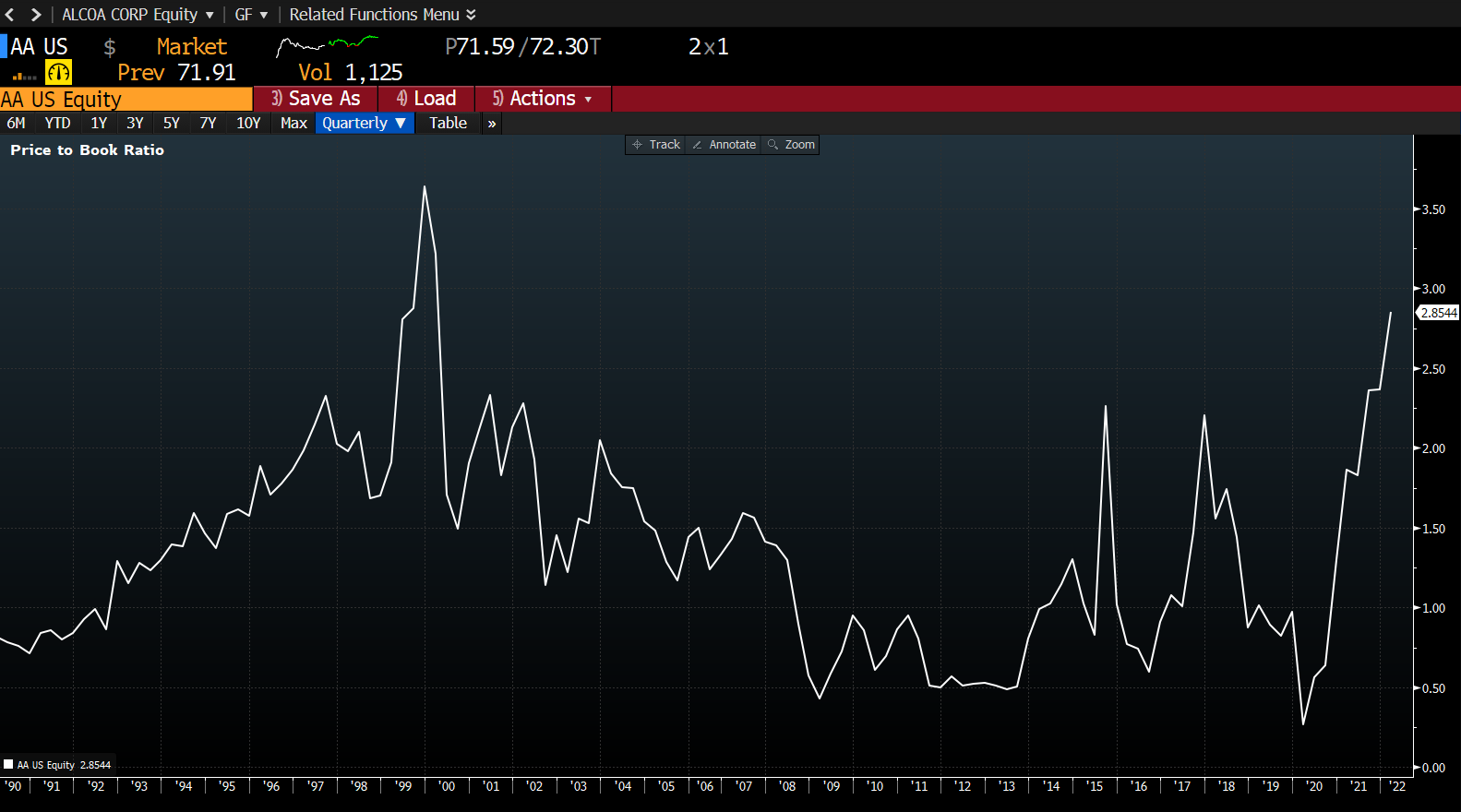The width and height of the screenshot is (1461, 812).
Task: Click the white AA US Equity legend swatch
Action: pyautogui.click(x=8, y=765)
